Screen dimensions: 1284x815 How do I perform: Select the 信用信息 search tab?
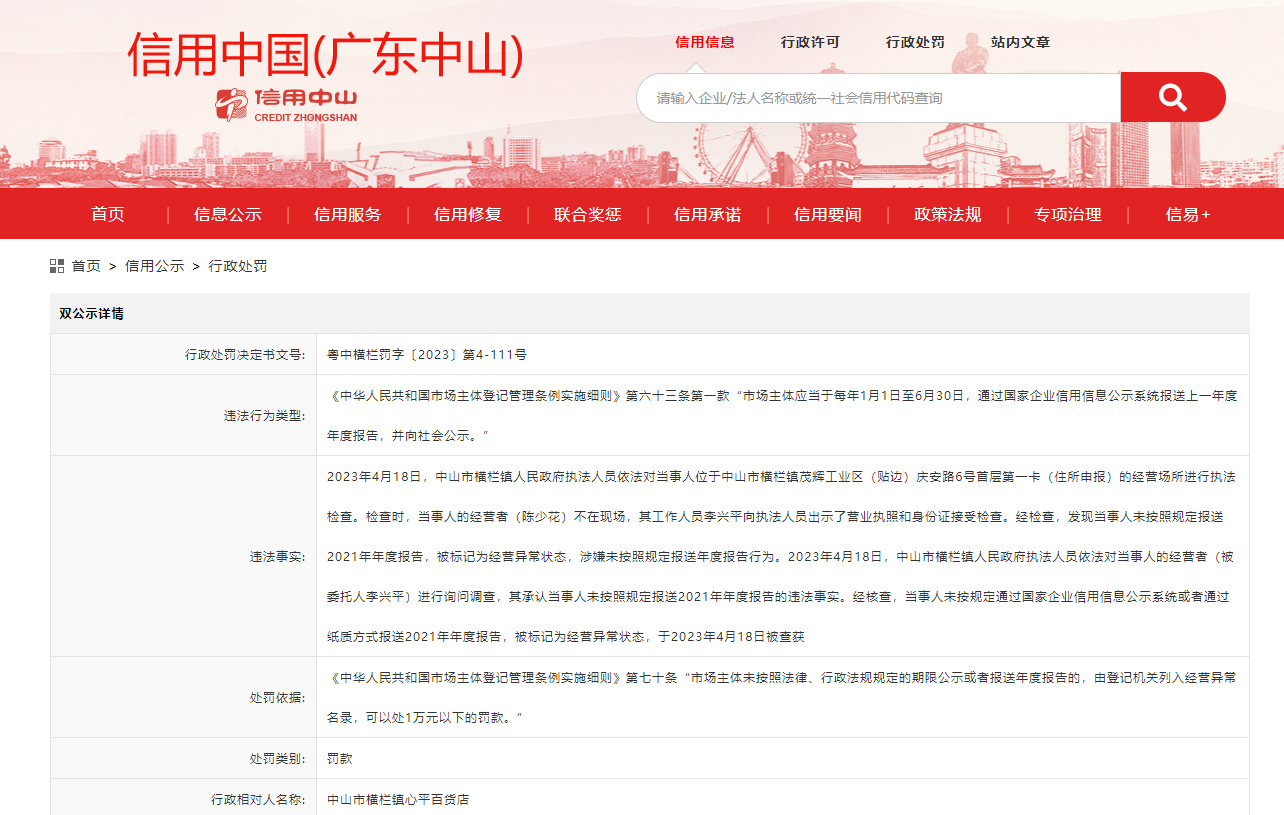click(x=705, y=42)
